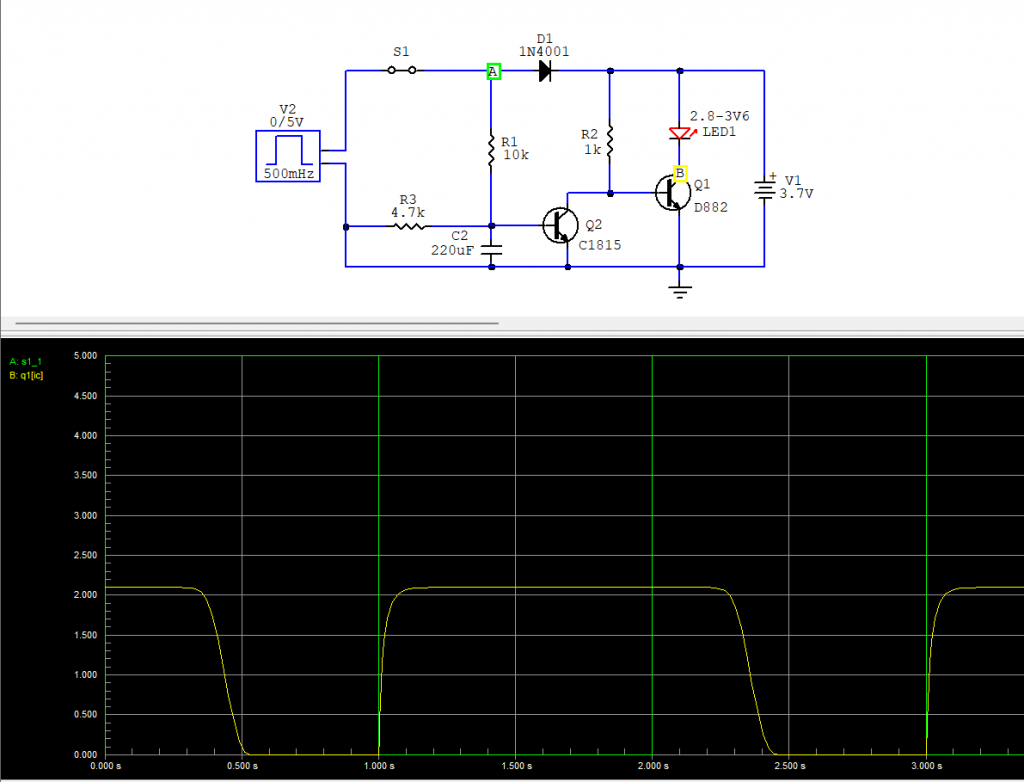The height and width of the screenshot is (782, 1024).
Task: Click the S1 switch name label
Action: (401, 52)
